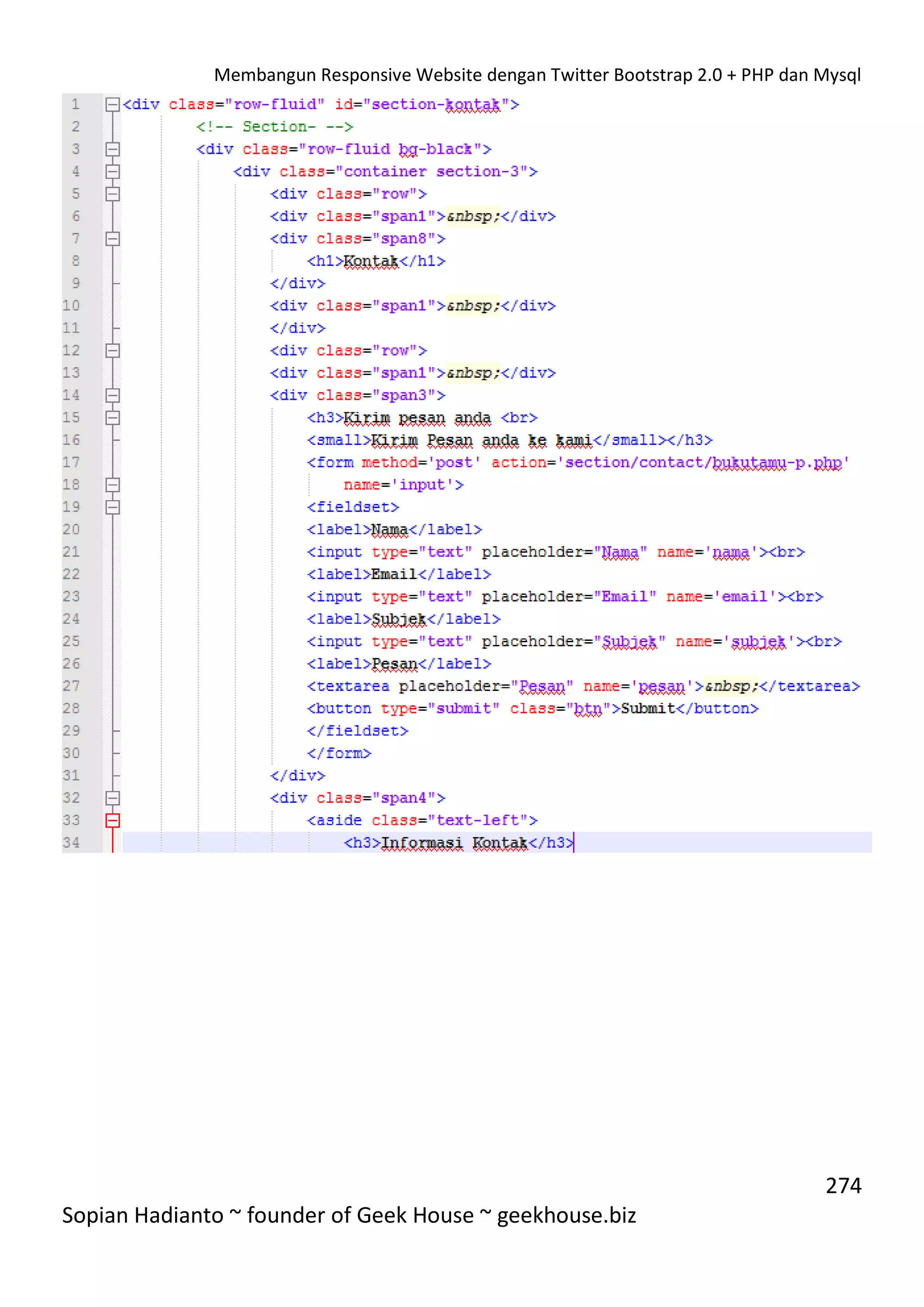
Task: Click the 'section/contact/bukutamu-p.php' action value
Action: pyautogui.click(x=704, y=462)
